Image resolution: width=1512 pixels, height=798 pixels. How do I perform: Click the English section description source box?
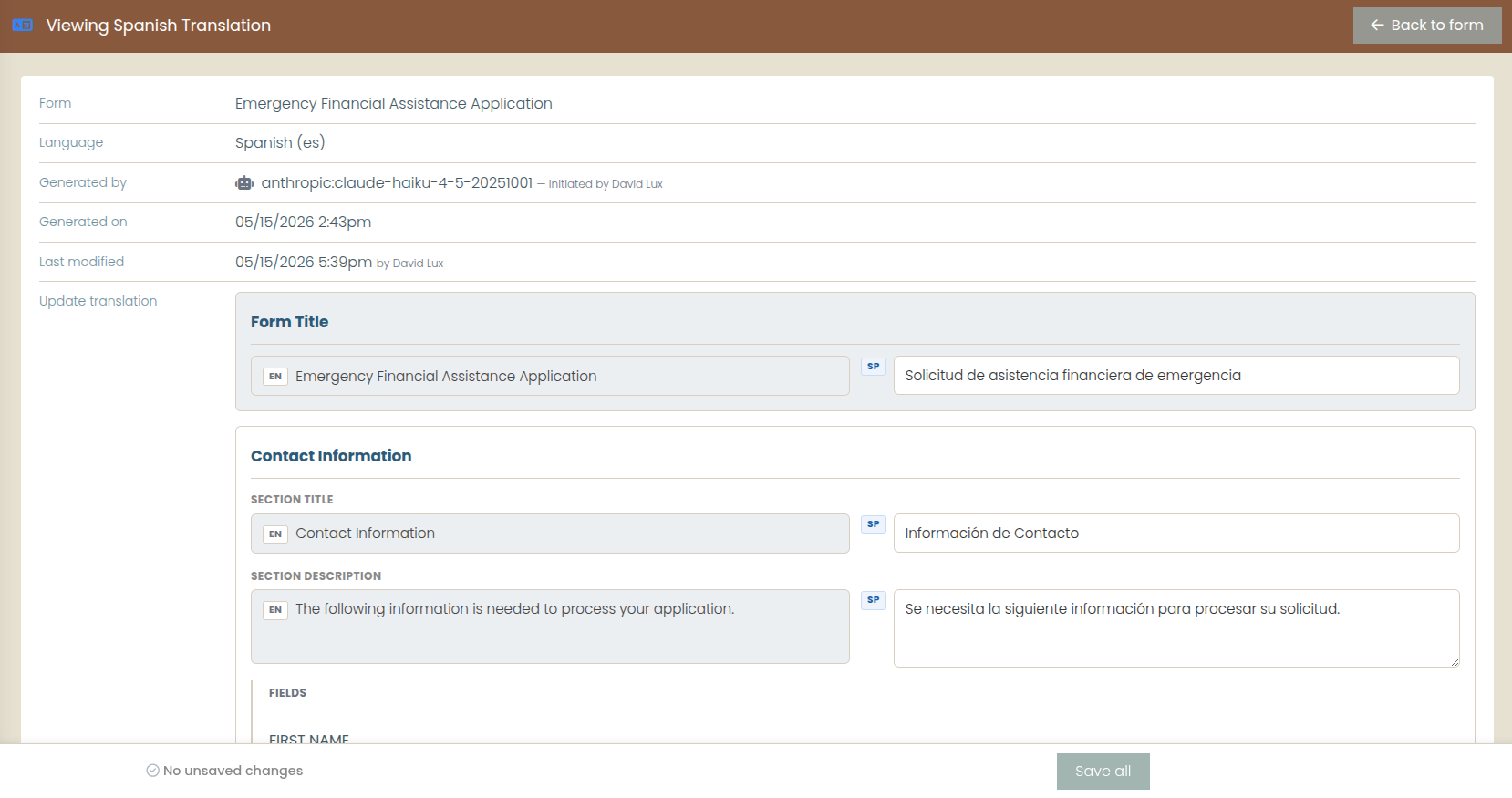coord(550,627)
